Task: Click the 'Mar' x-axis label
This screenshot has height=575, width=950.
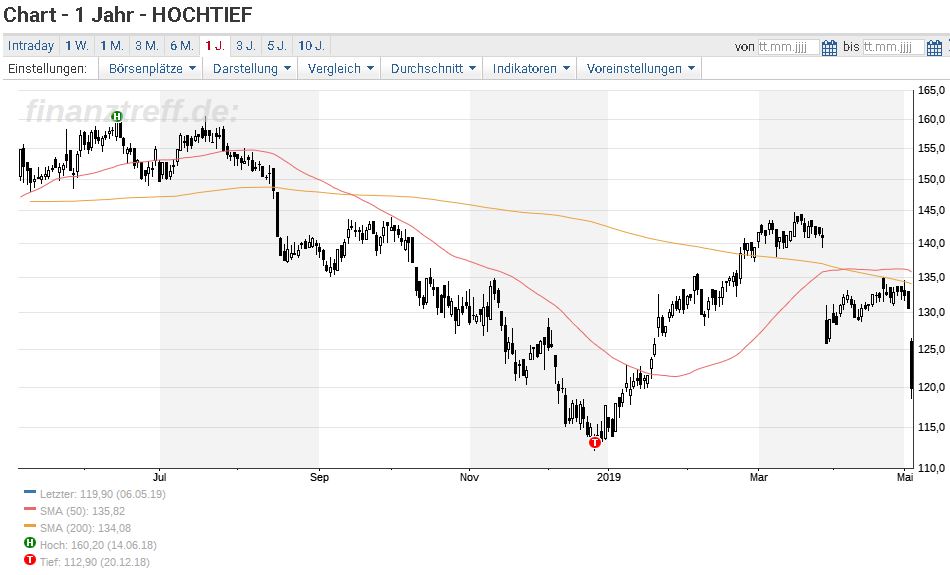Action: click(759, 477)
